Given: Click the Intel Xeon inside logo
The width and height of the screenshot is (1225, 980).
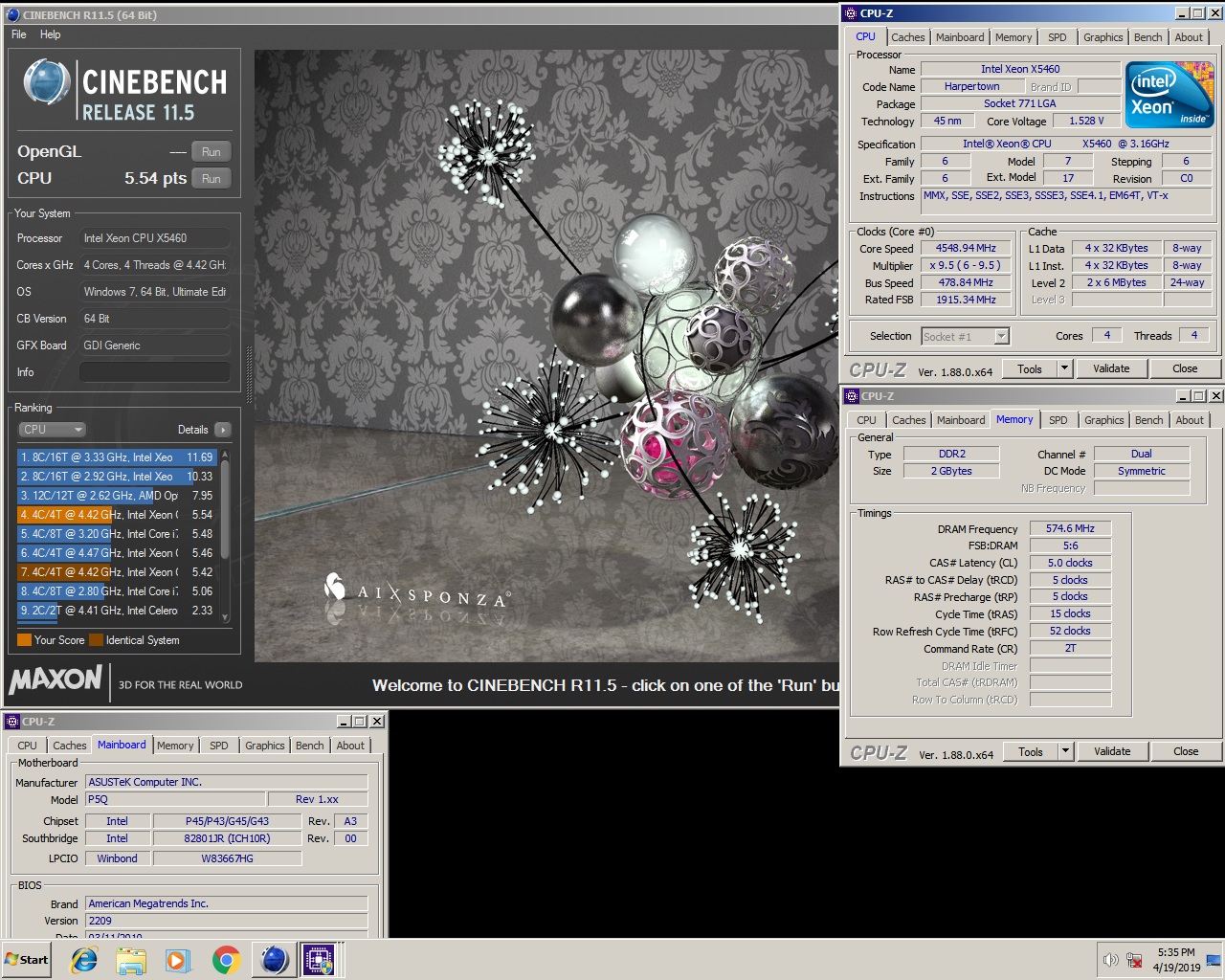Looking at the screenshot, I should (1169, 95).
